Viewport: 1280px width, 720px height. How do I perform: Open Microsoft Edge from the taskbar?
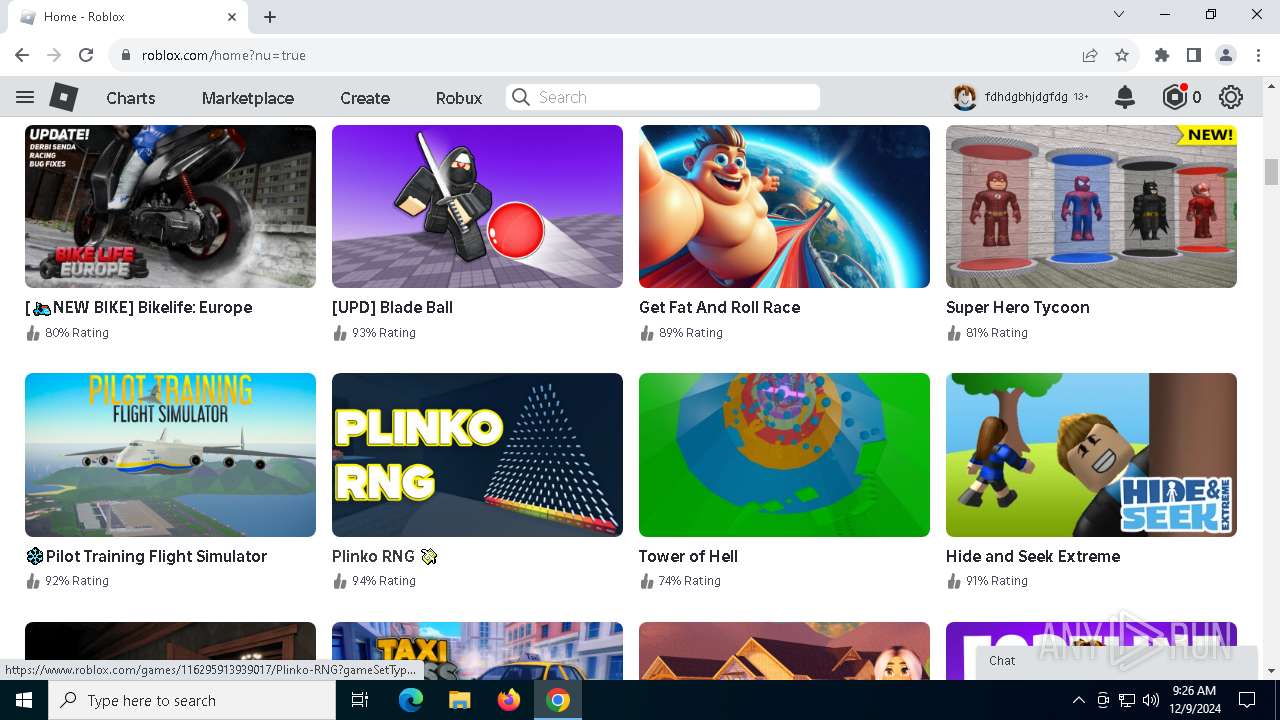411,700
